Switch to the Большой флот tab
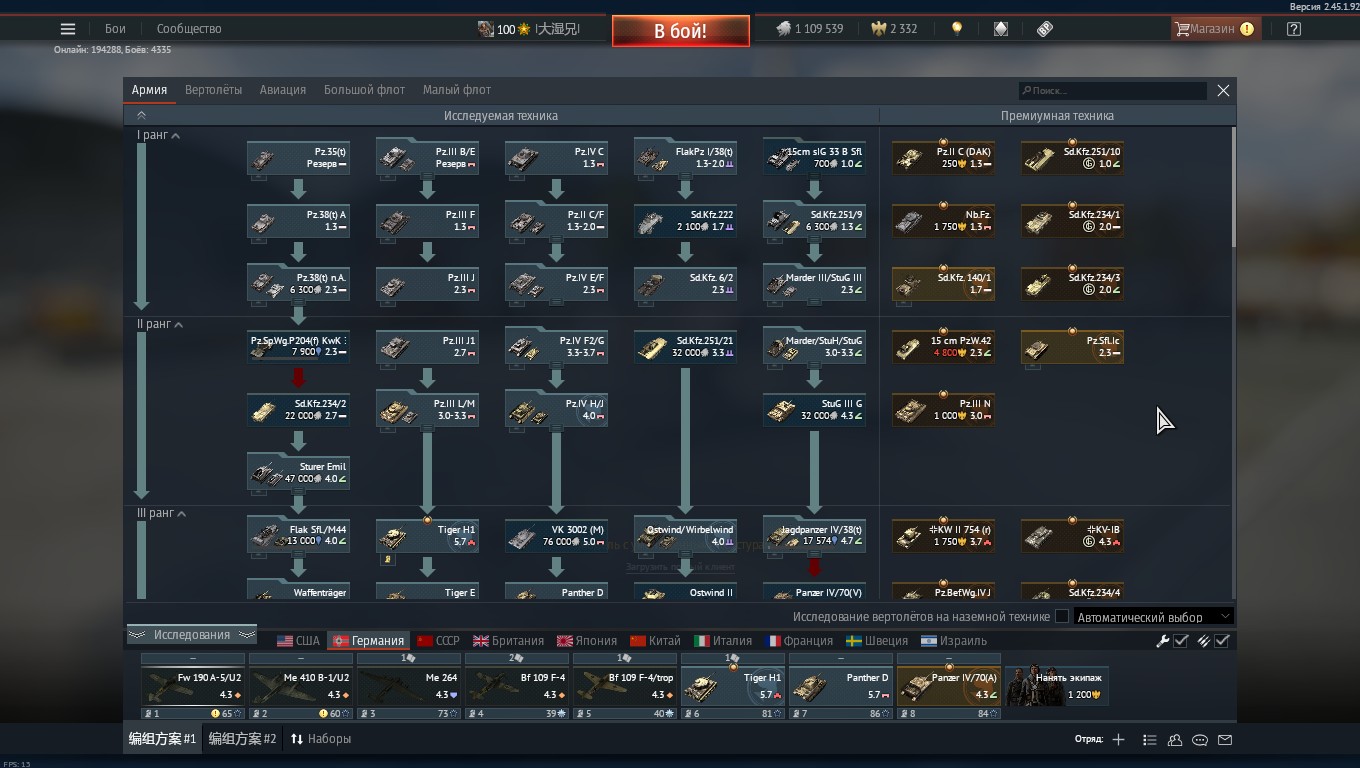Screen dimensions: 1360x768 click(x=364, y=90)
